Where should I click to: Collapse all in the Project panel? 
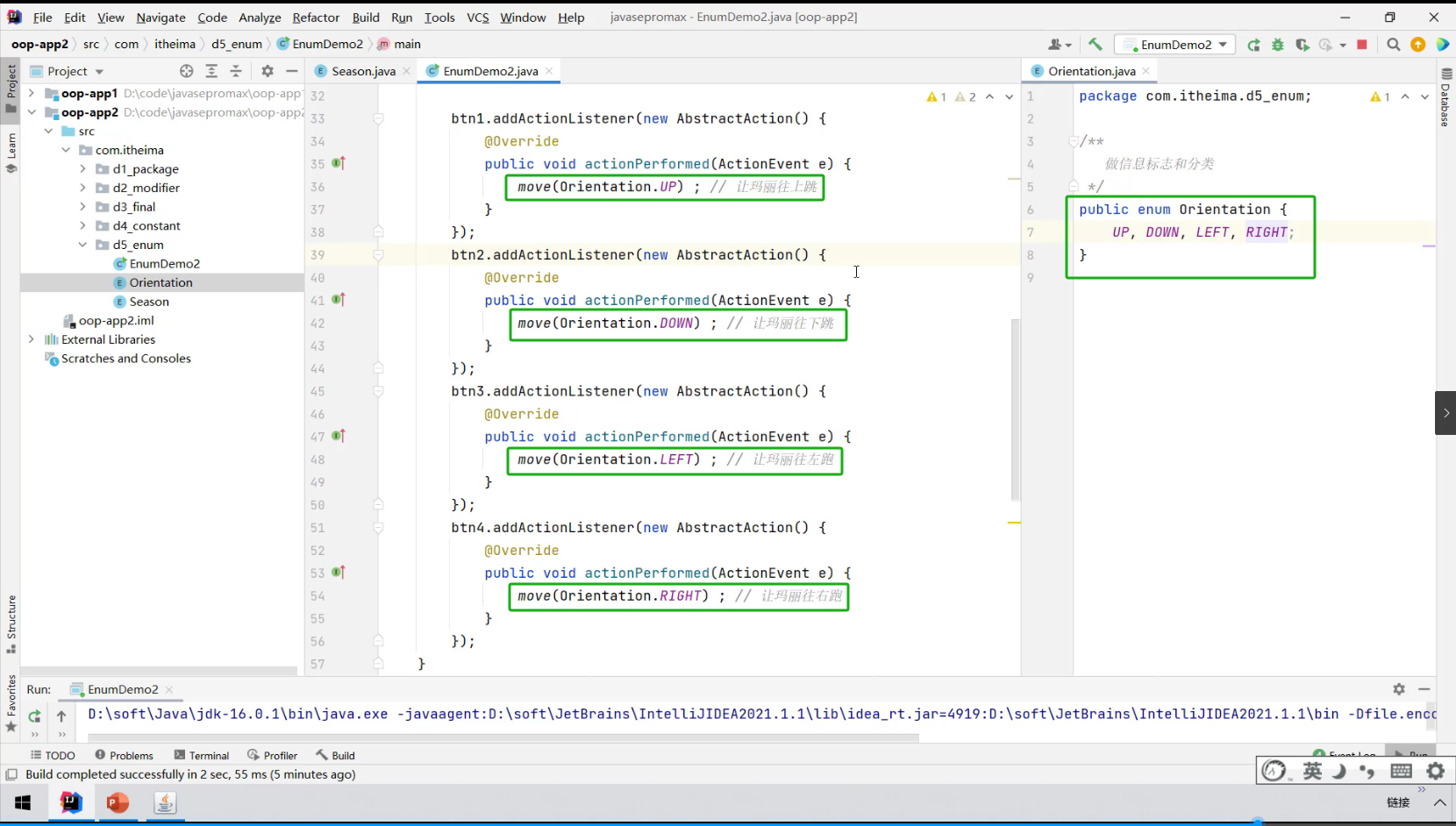pyautogui.click(x=235, y=71)
